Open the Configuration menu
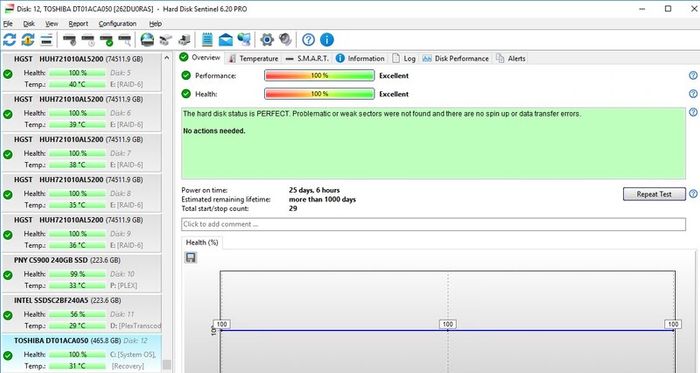The image size is (700, 373). pos(117,24)
